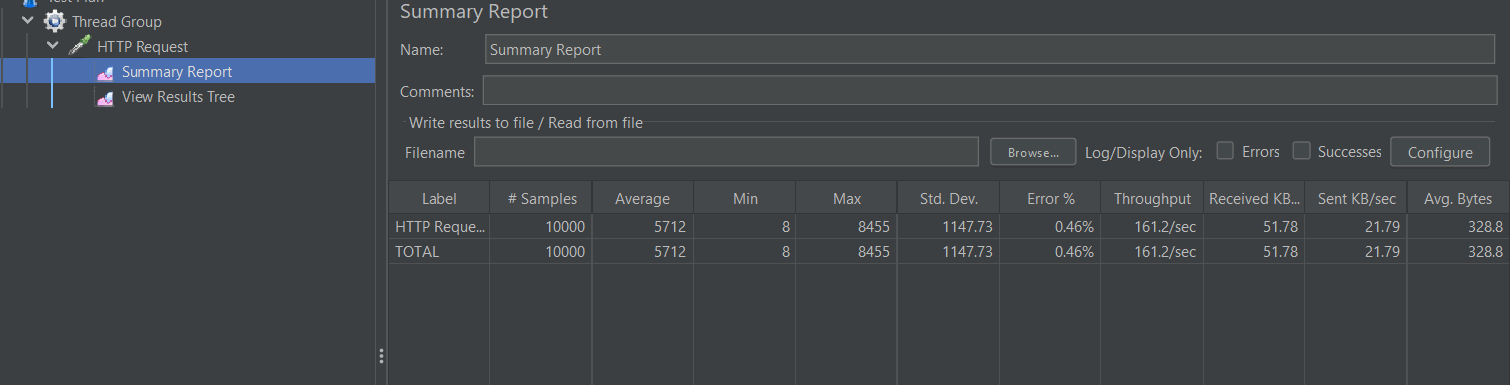Click the Throughput column header
Viewport: 1510px width, 385px height.
point(1152,198)
